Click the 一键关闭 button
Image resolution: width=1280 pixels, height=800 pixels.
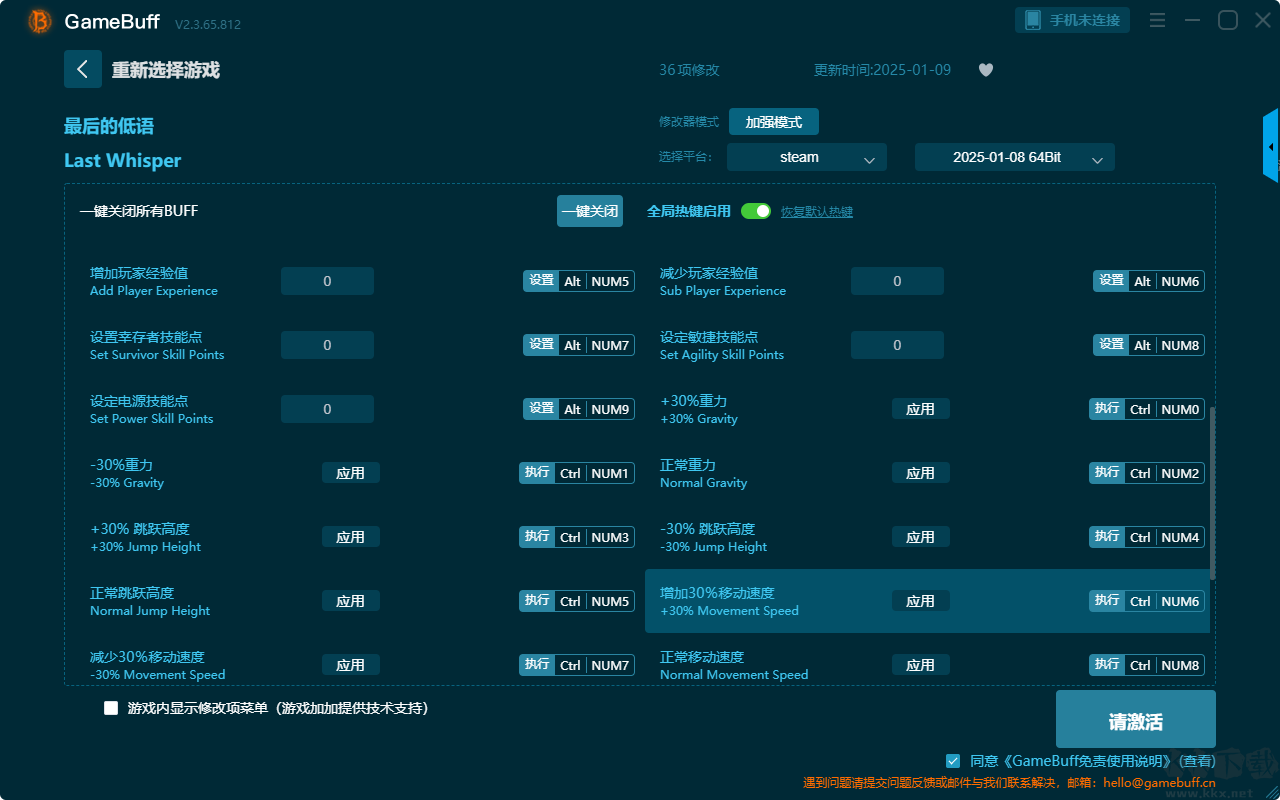(x=590, y=211)
